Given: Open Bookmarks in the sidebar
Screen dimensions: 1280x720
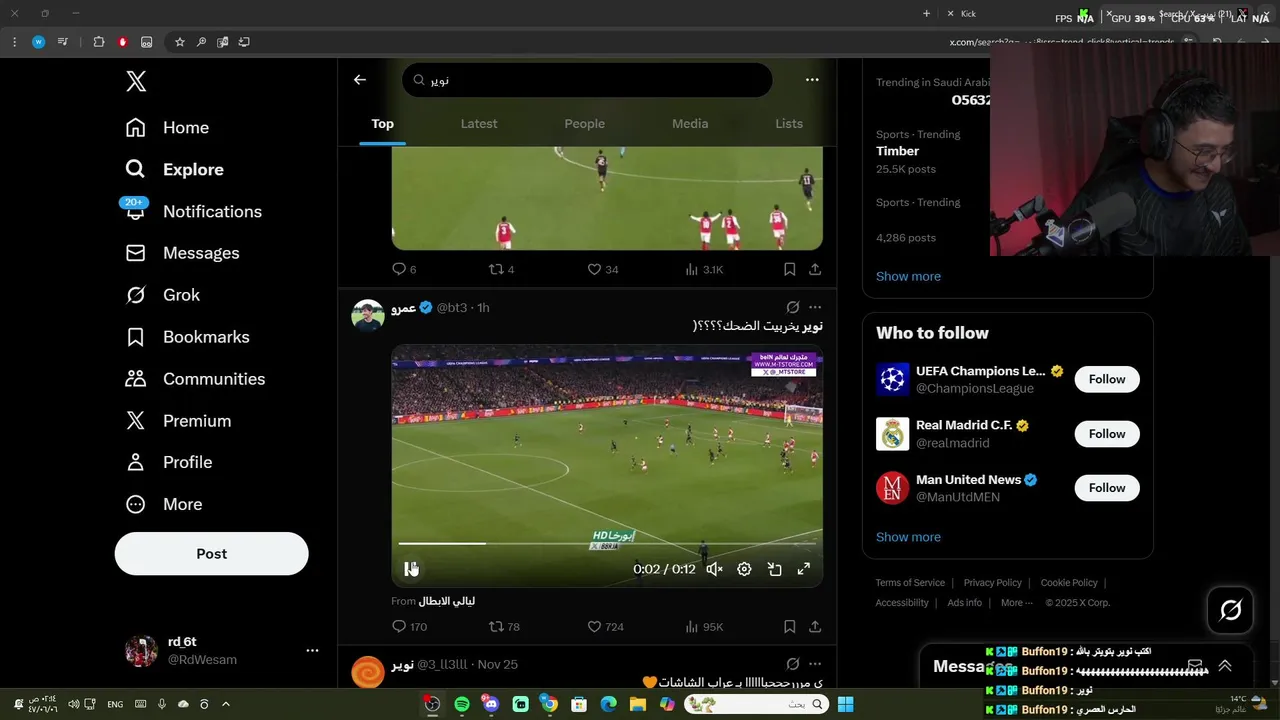Looking at the screenshot, I should (187, 337).
